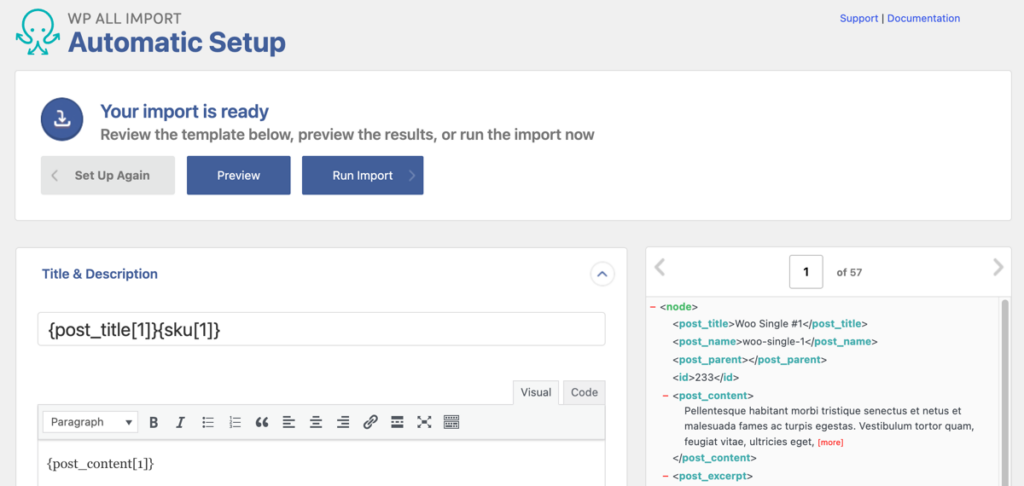Click the 'Title & Description' section heading
The width and height of the screenshot is (1024, 486).
[100, 274]
